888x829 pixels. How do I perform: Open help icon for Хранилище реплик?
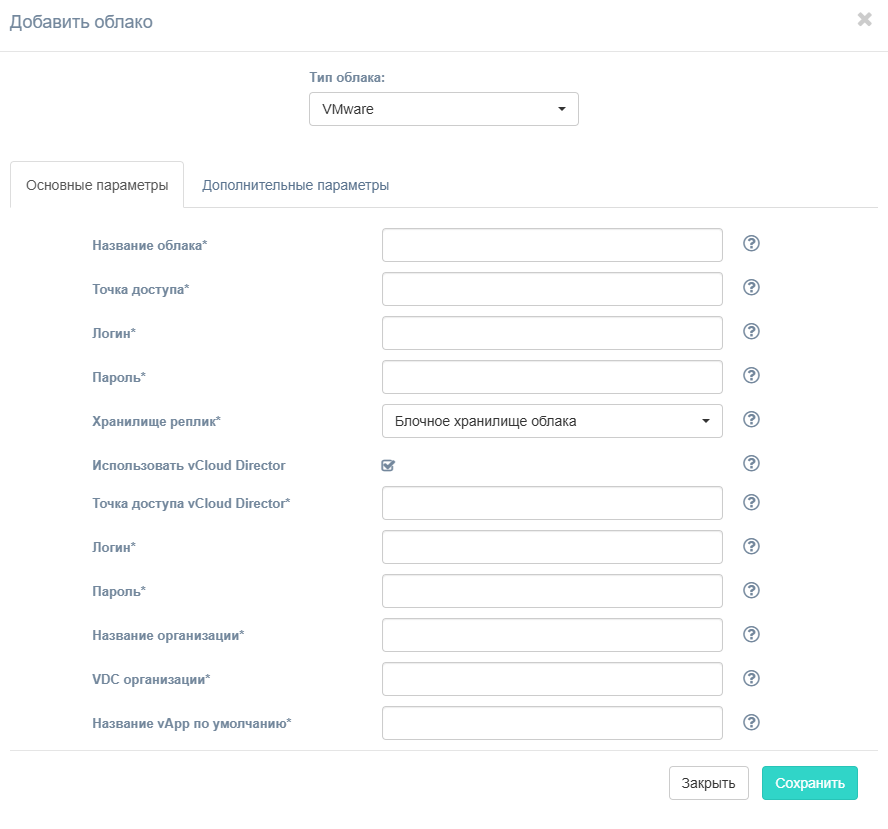[751, 420]
